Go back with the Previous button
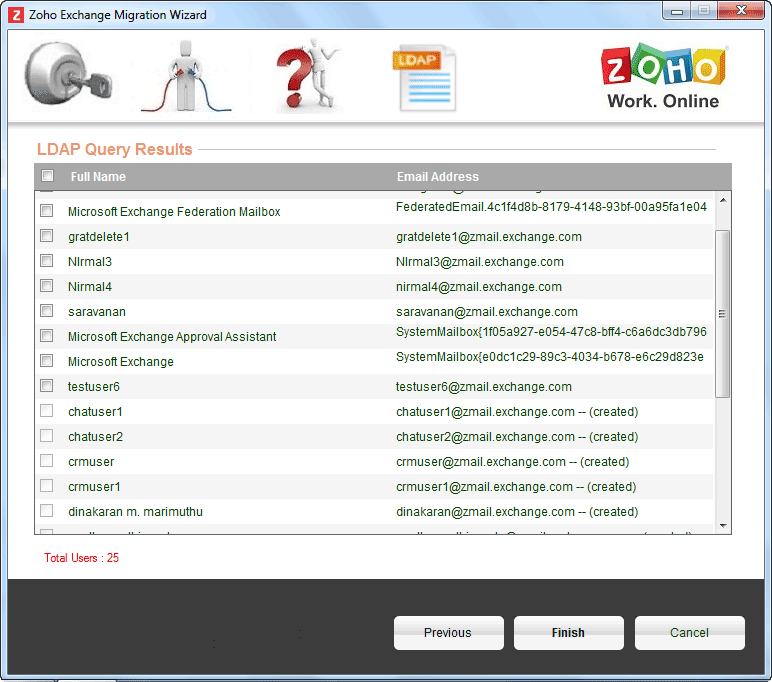The width and height of the screenshot is (772, 682). 448,633
